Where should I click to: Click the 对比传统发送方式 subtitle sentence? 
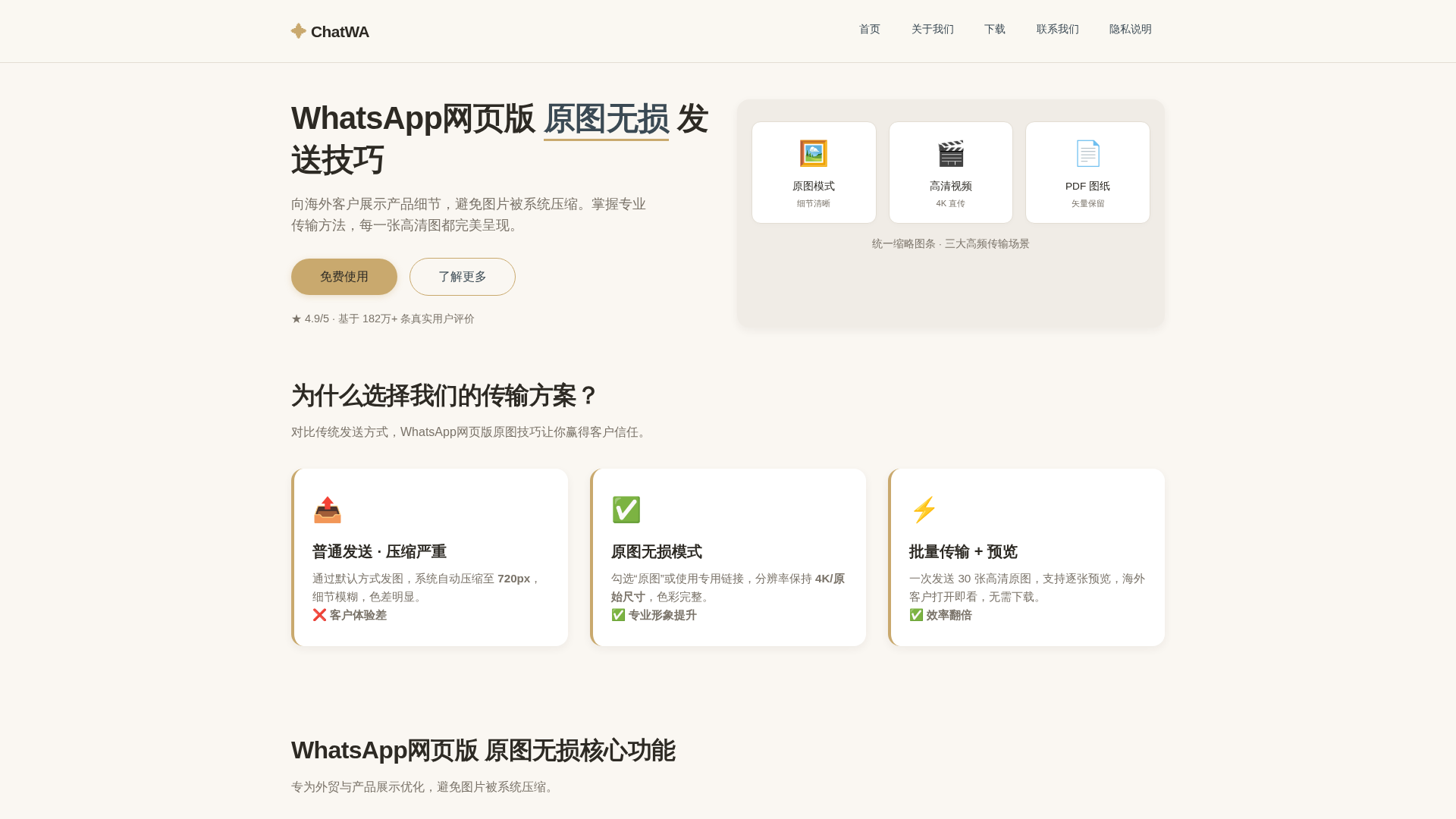click(470, 432)
